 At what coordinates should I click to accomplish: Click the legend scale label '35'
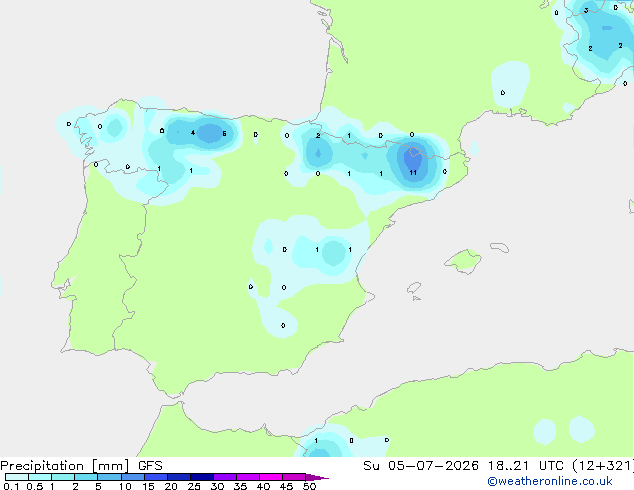pos(240,486)
